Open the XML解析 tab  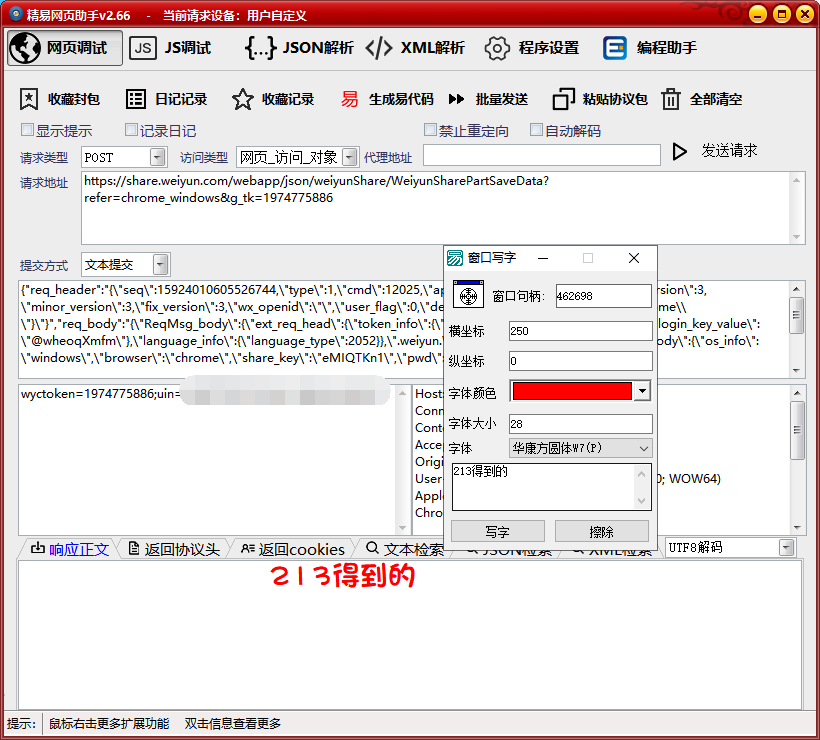tap(415, 48)
